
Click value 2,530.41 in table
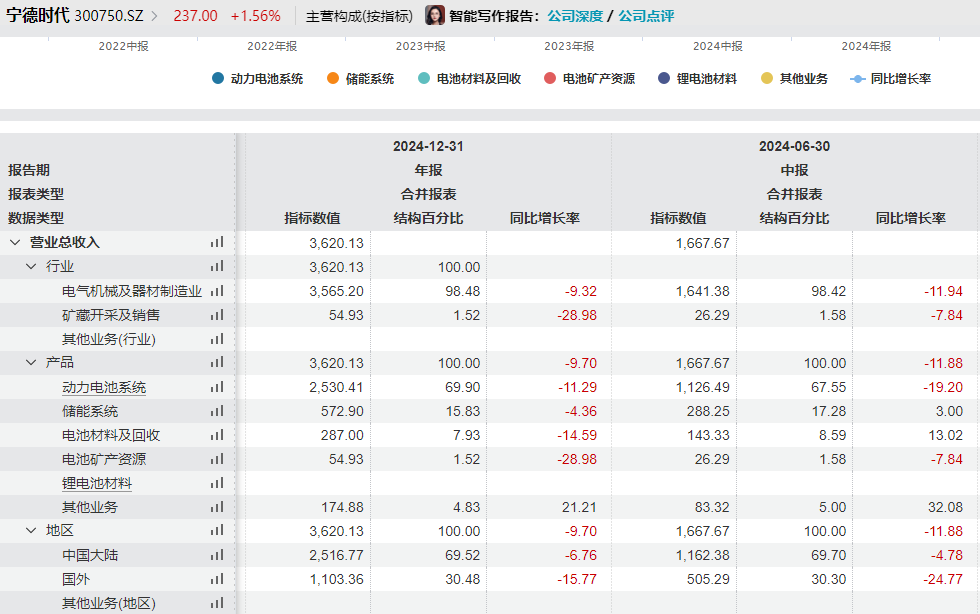click(x=336, y=388)
